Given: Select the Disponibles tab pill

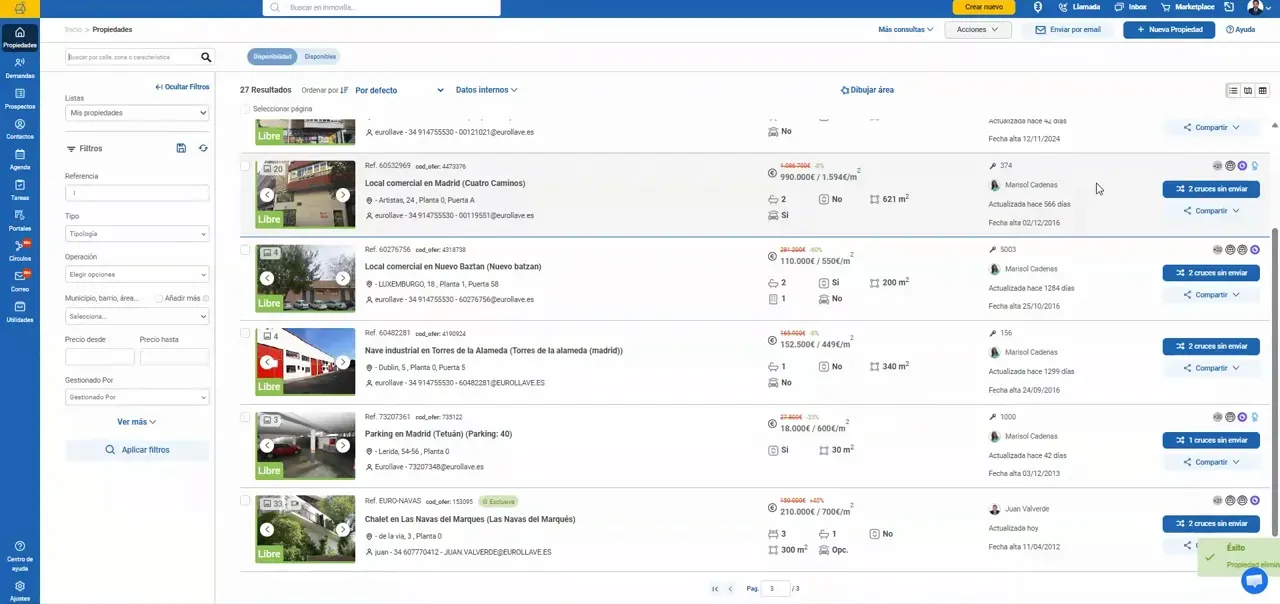Looking at the screenshot, I should [x=321, y=57].
